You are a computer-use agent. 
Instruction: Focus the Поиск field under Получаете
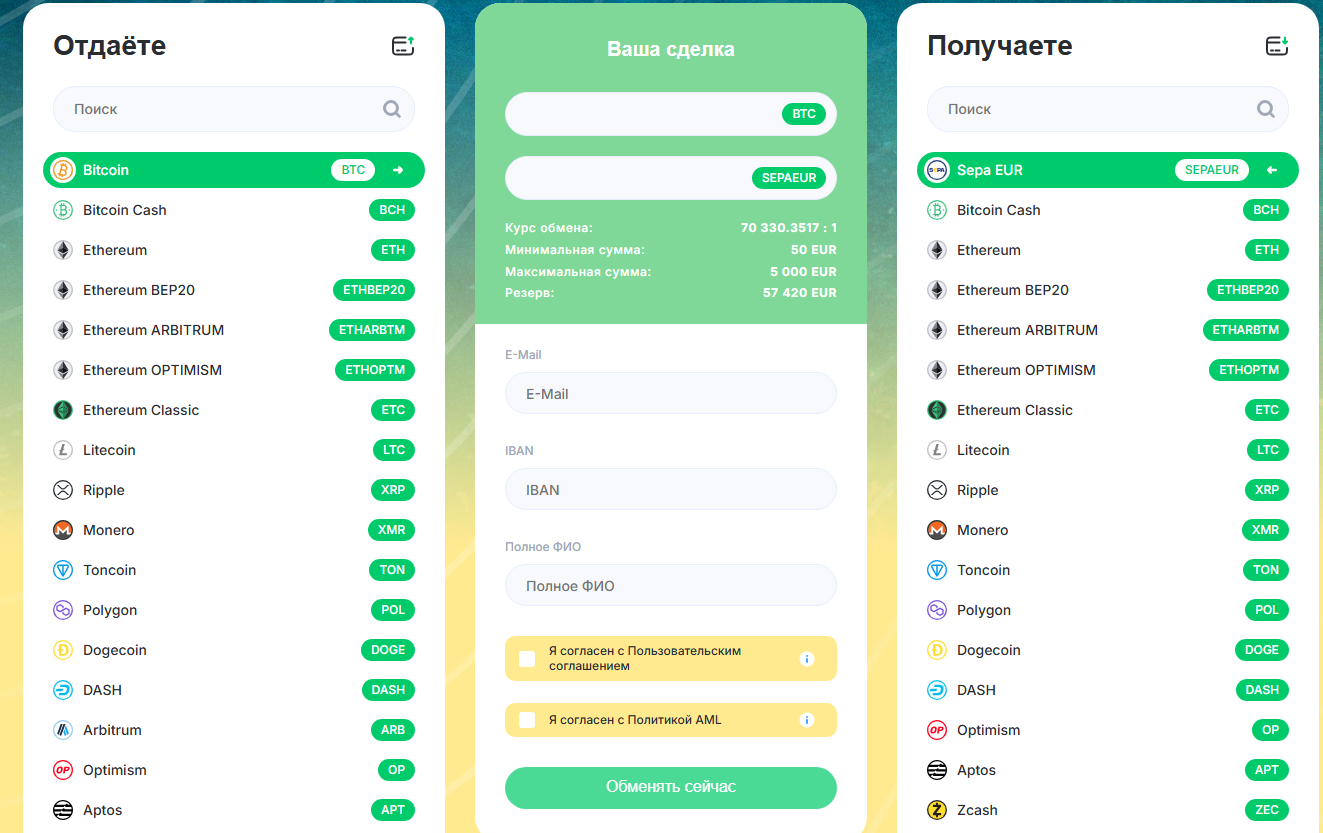coord(1108,109)
